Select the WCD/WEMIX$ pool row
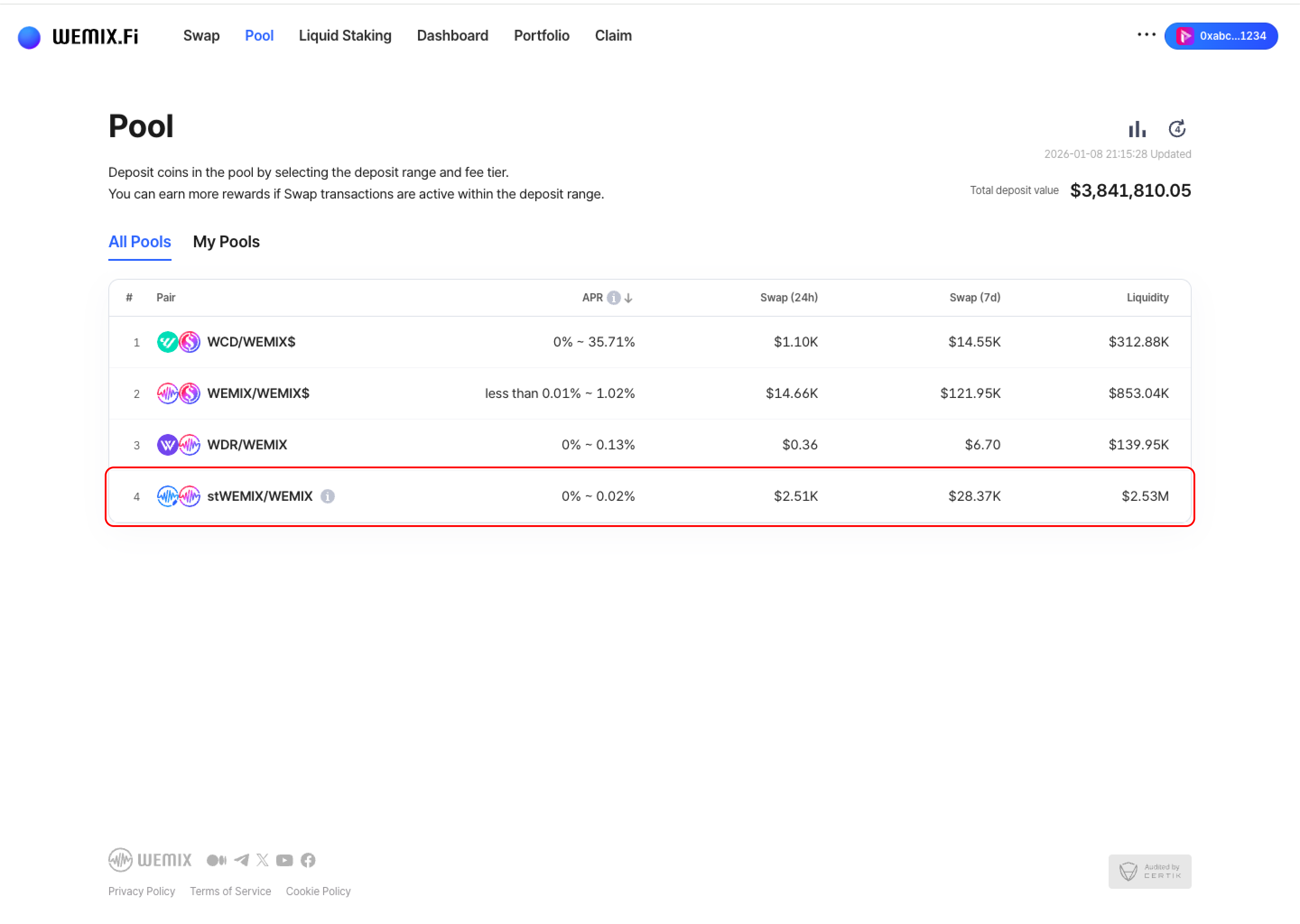 pos(650,342)
